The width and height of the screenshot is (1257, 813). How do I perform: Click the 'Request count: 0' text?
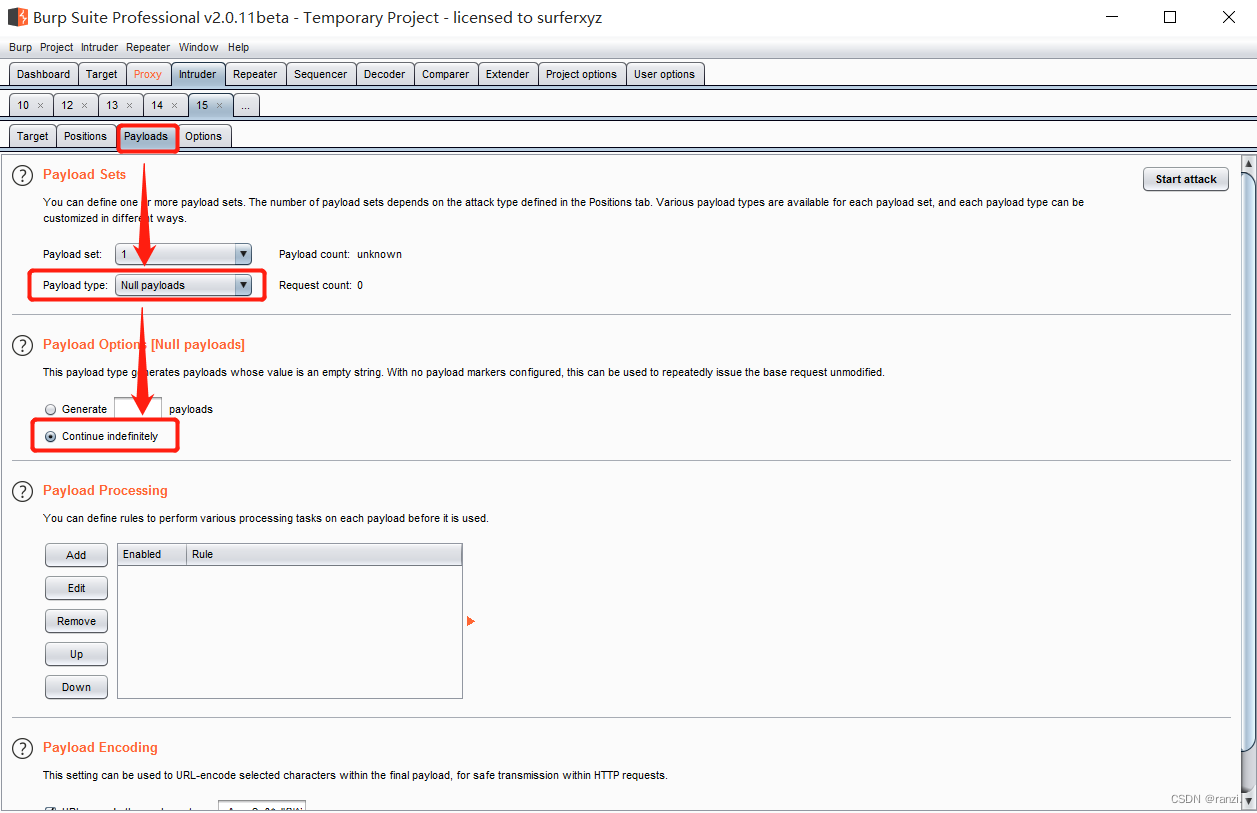click(321, 285)
